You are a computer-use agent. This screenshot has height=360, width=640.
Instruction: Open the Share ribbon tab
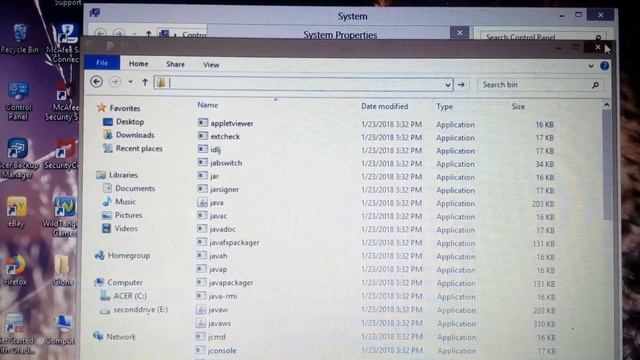click(x=175, y=64)
